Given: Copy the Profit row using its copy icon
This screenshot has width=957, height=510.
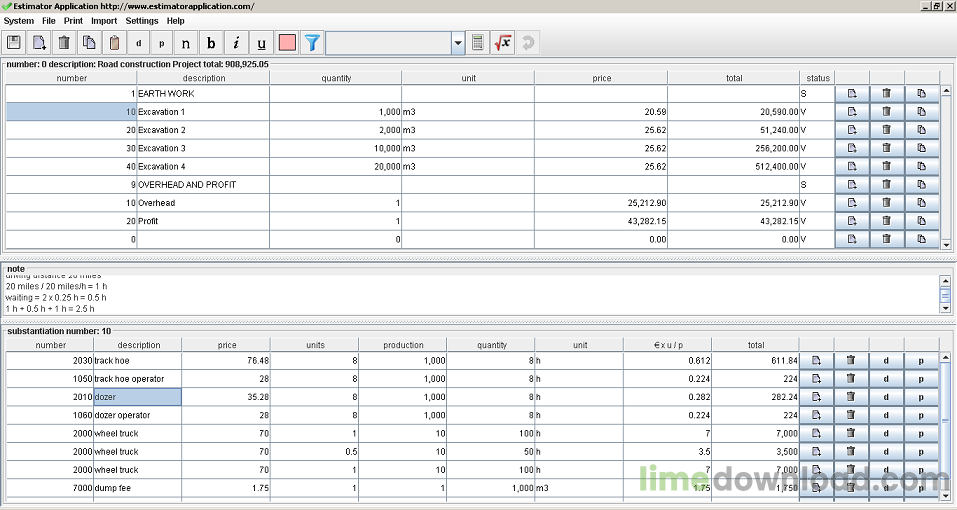Looking at the screenshot, I should coord(922,221).
